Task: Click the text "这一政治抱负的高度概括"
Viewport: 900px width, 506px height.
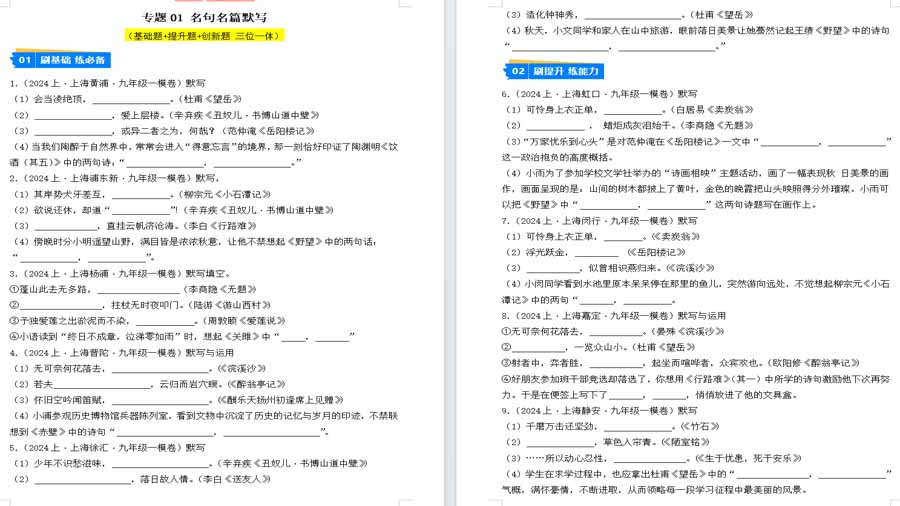Action: (557, 157)
